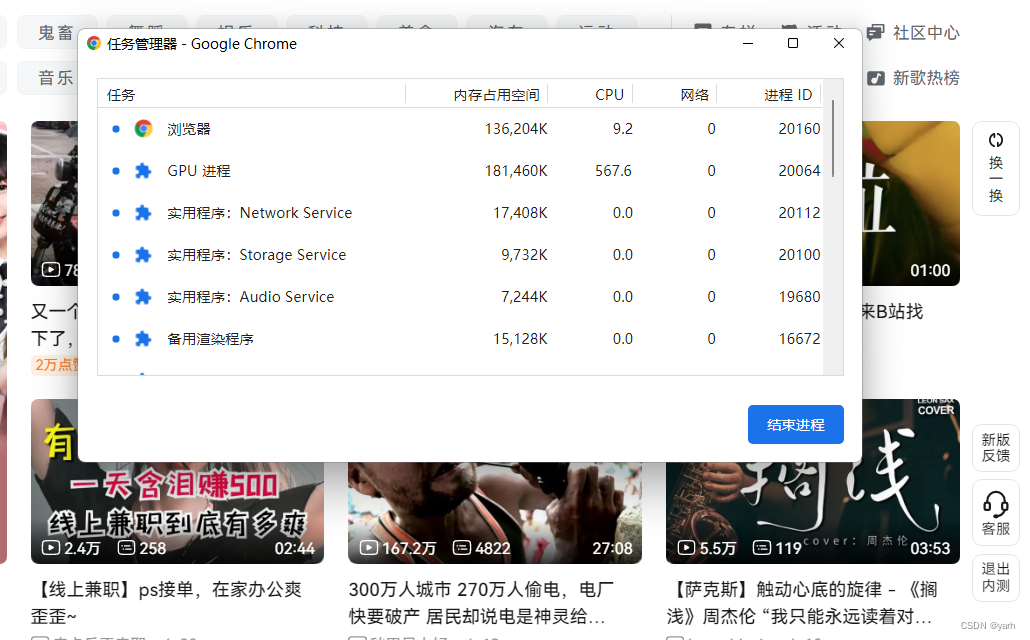Click the puzzle icon beside 备用渲染程序

(143, 339)
